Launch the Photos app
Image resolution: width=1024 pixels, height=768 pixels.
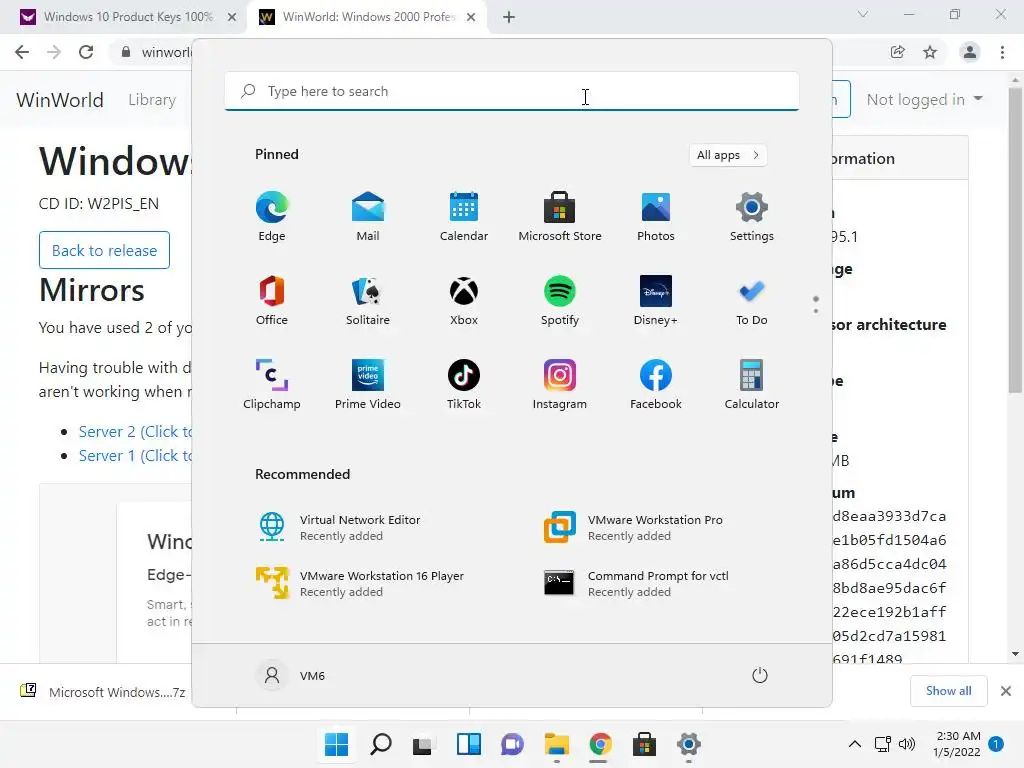point(656,216)
